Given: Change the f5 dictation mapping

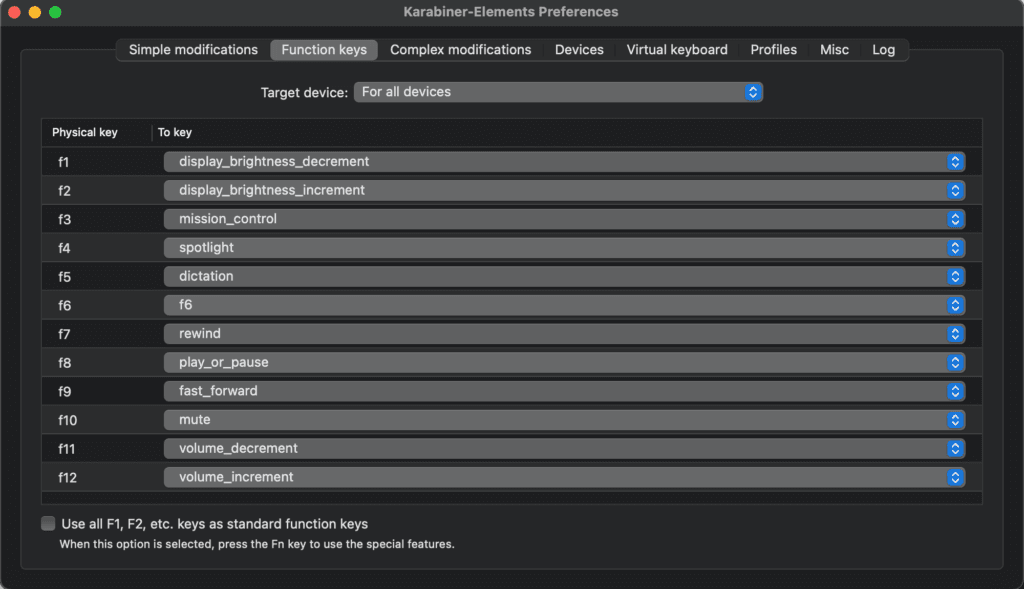Looking at the screenshot, I should tap(564, 276).
